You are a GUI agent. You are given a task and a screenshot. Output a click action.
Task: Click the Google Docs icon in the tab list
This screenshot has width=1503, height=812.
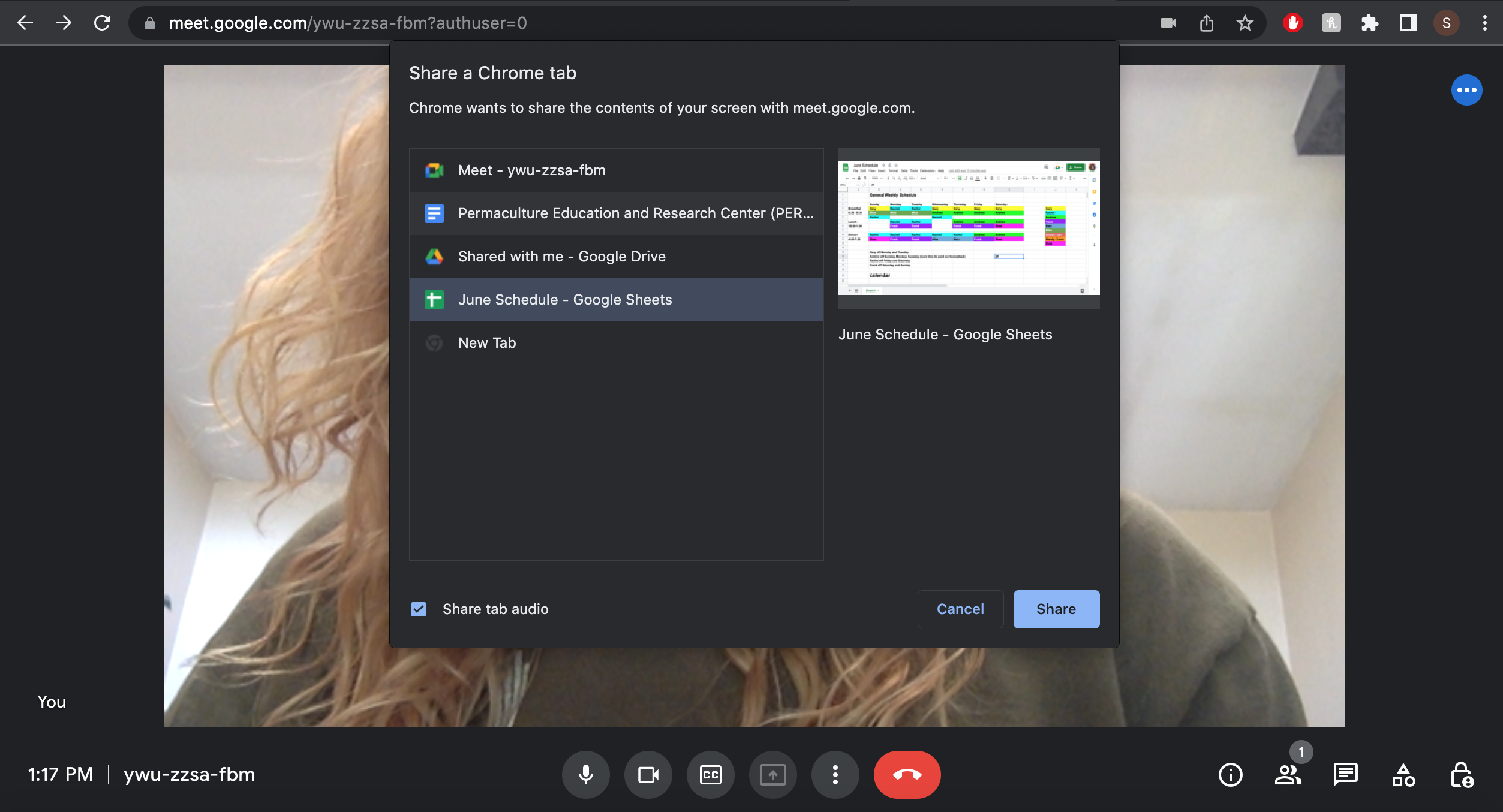(x=434, y=213)
